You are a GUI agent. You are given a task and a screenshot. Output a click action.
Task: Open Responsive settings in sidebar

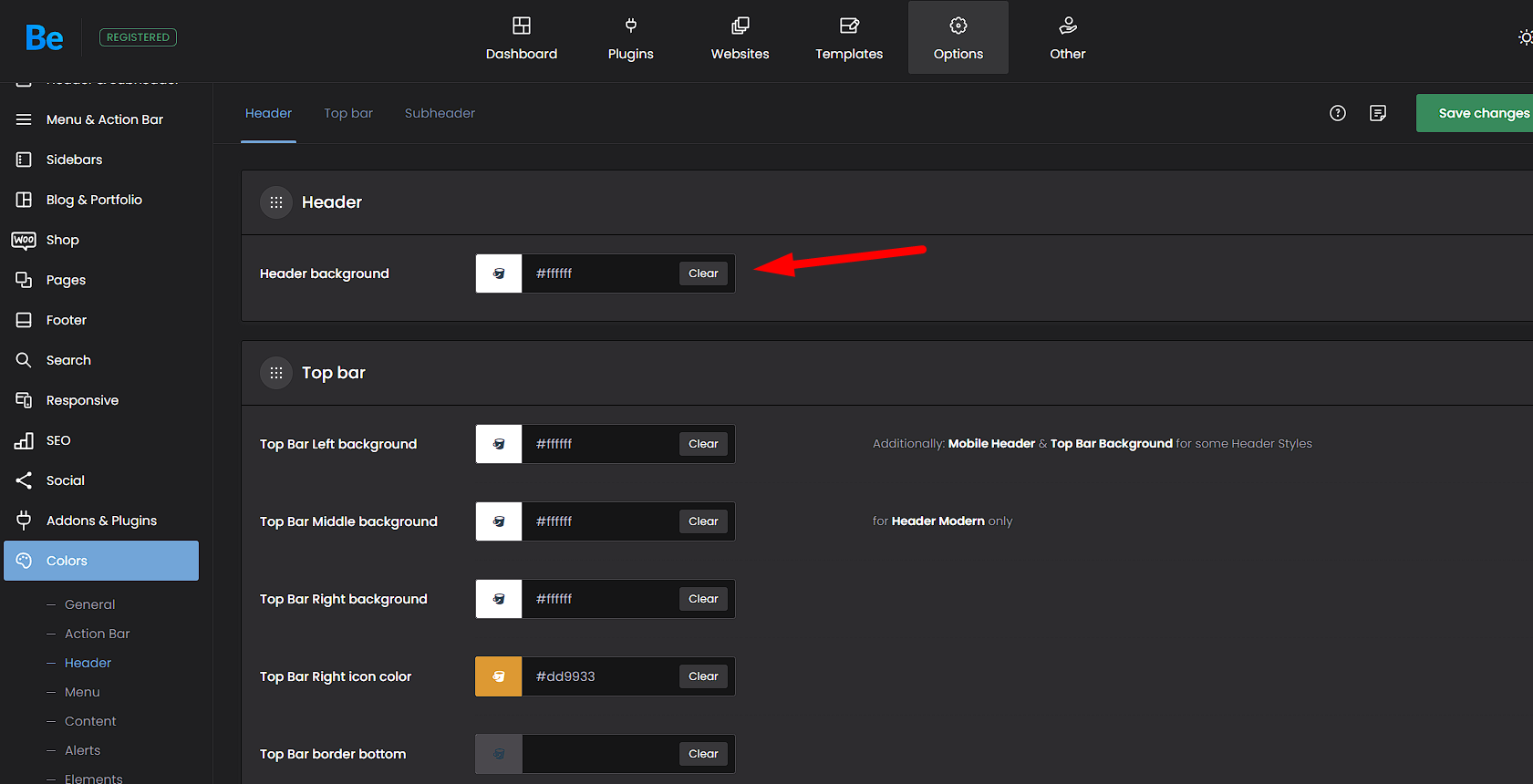pos(101,400)
